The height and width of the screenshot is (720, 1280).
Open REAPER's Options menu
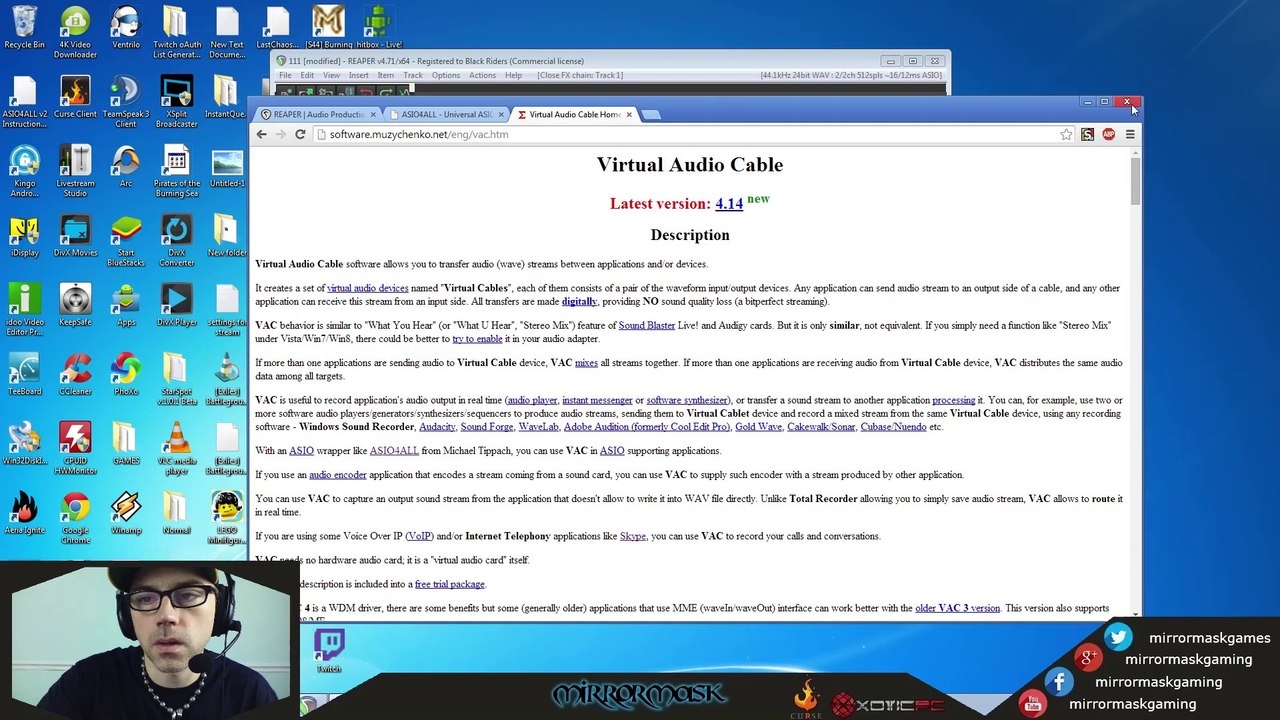point(446,76)
